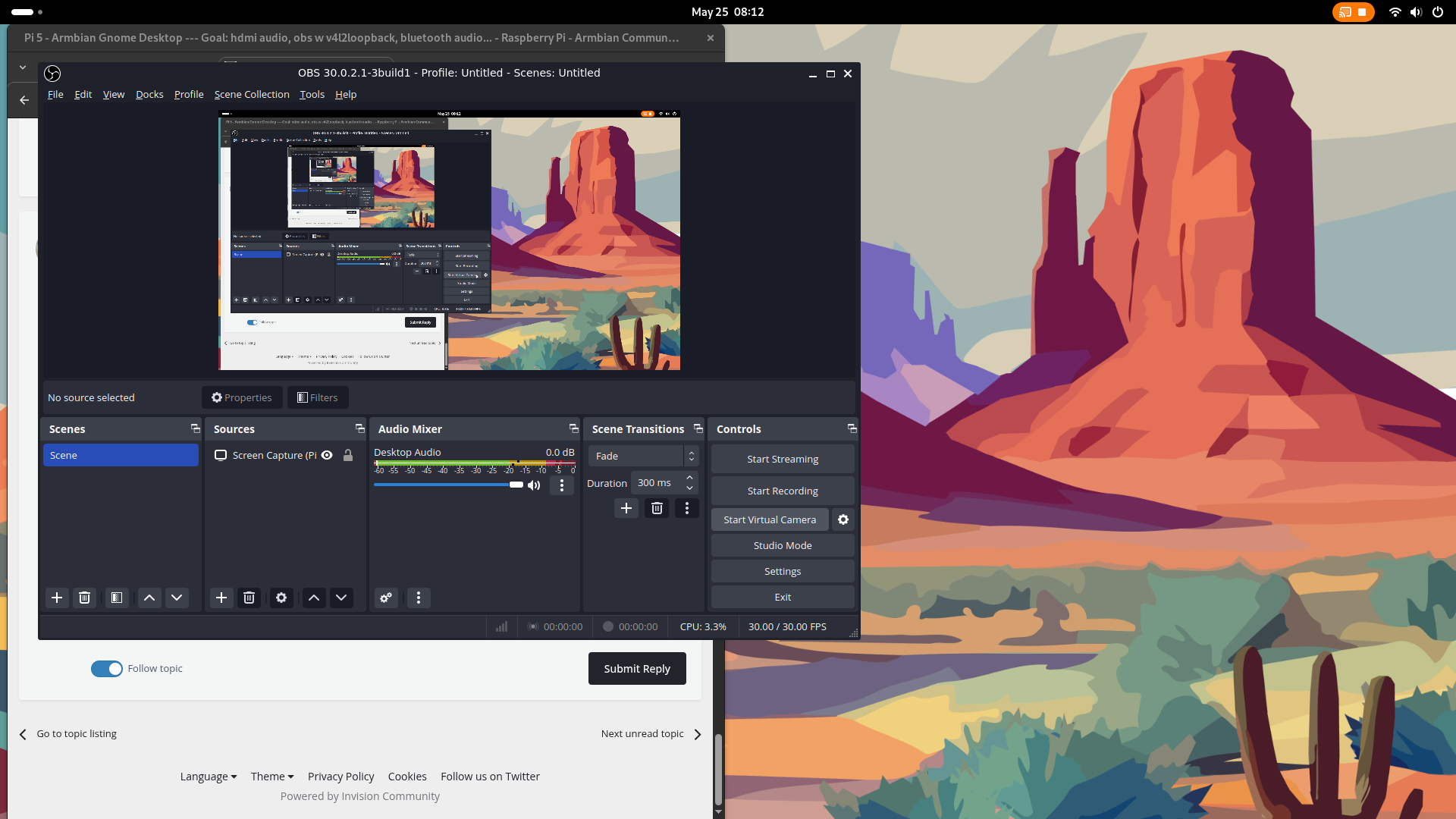The image size is (1456, 819).
Task: Mute Desktop Audio speaker icon
Action: 534,485
